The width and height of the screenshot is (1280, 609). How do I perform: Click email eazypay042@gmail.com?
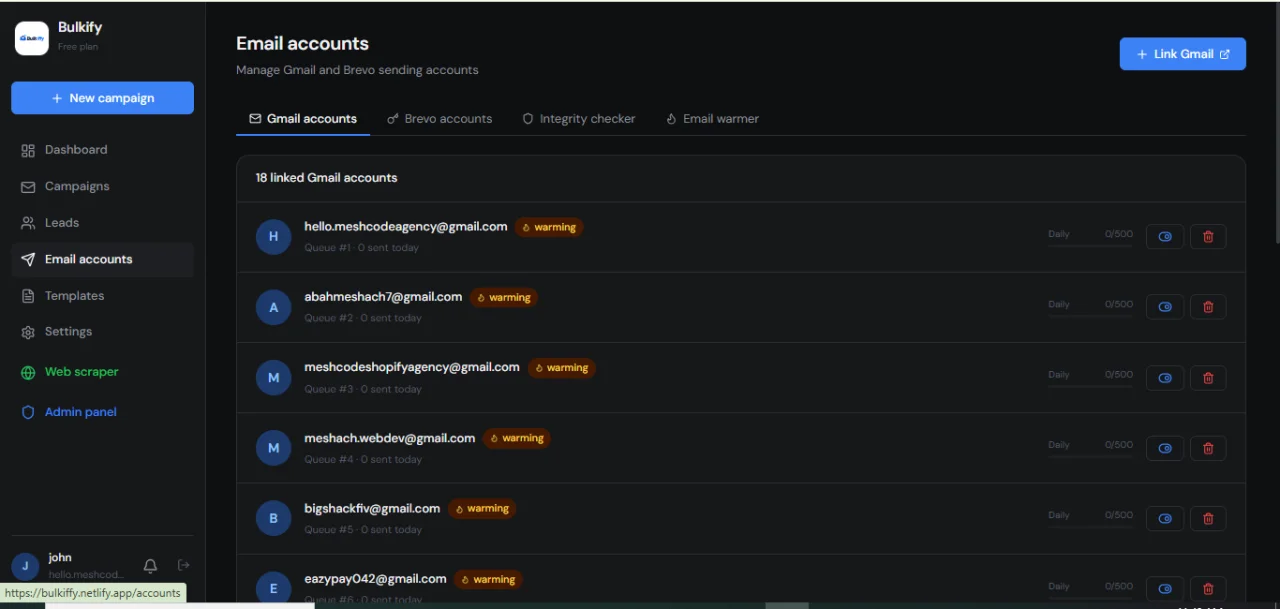(375, 579)
